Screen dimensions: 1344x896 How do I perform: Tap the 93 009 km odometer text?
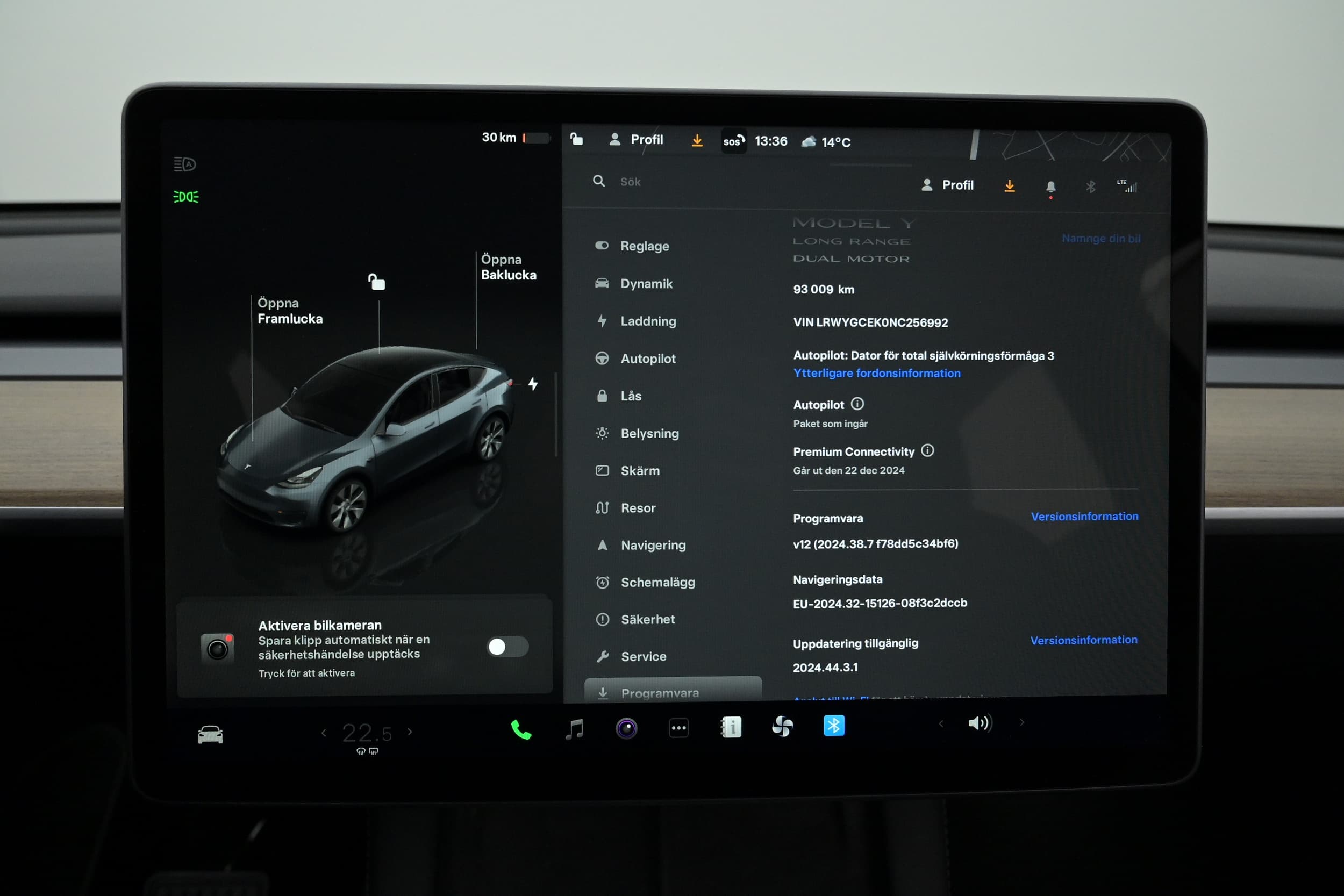[824, 289]
